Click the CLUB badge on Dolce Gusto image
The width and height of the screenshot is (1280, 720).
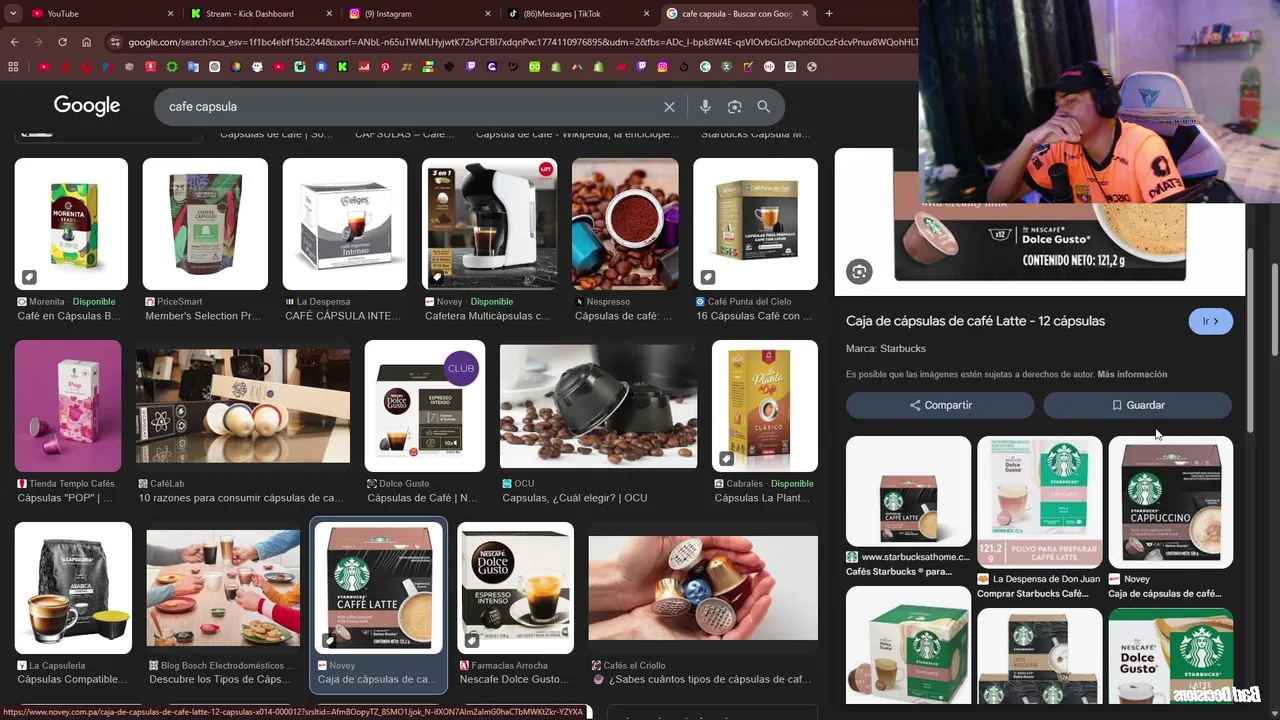[x=461, y=368]
